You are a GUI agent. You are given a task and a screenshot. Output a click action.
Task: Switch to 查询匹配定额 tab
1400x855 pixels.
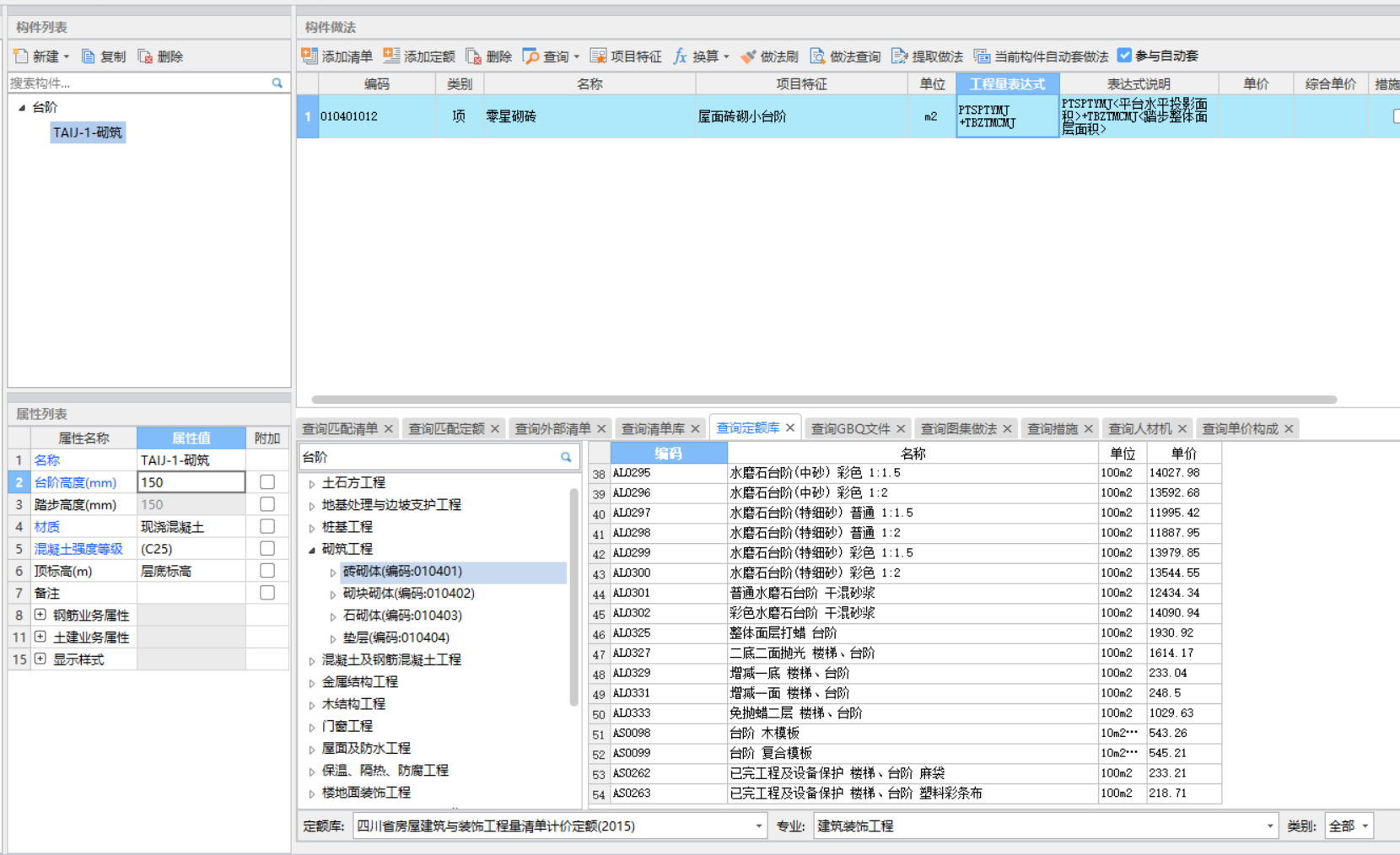[446, 428]
